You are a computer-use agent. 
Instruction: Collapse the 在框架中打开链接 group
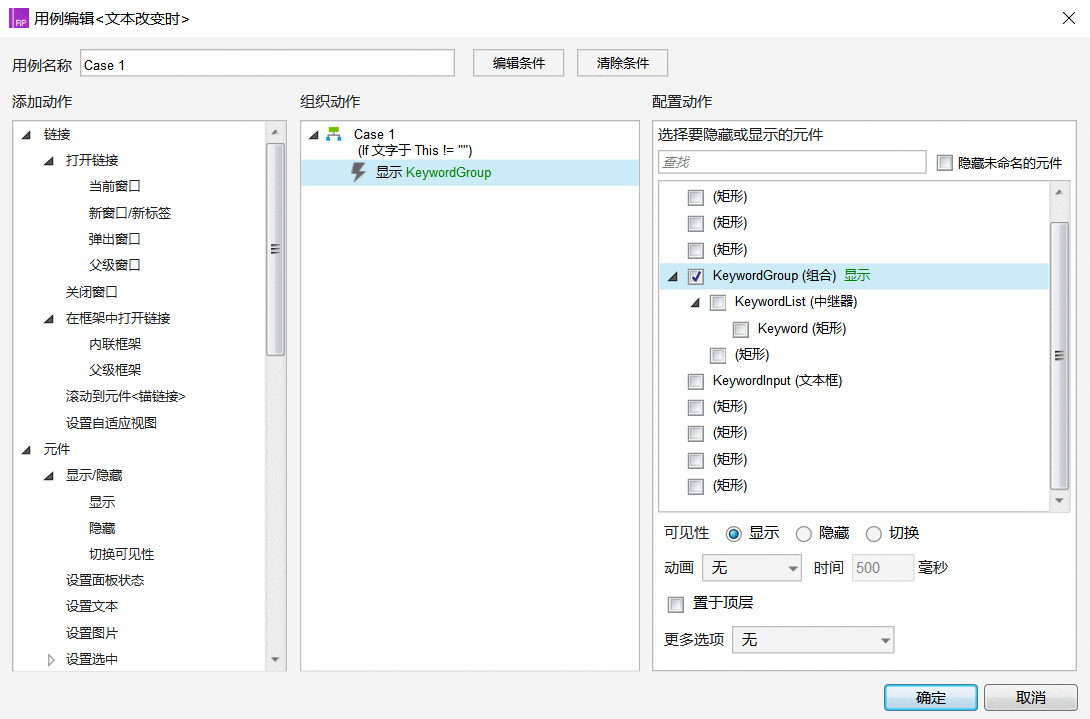49,319
